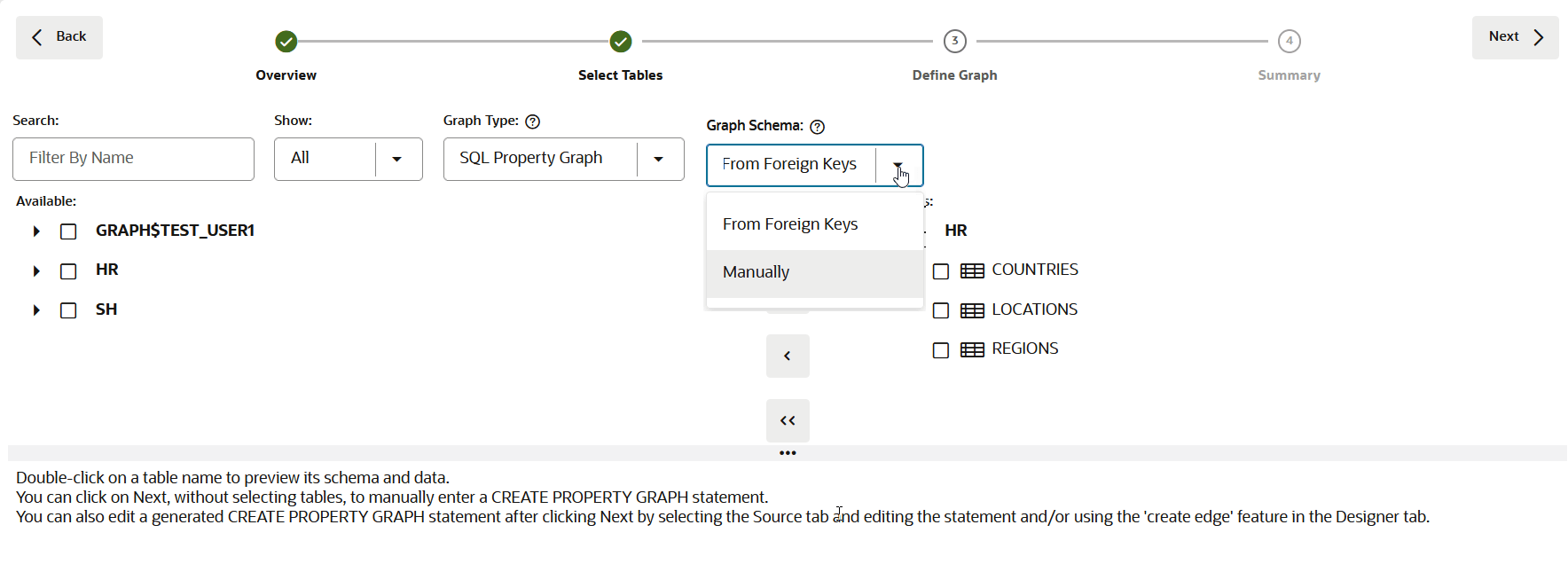Screen dimensions: 1568x564
Task: Expand the HR schema in Available list
Action: pos(36,271)
